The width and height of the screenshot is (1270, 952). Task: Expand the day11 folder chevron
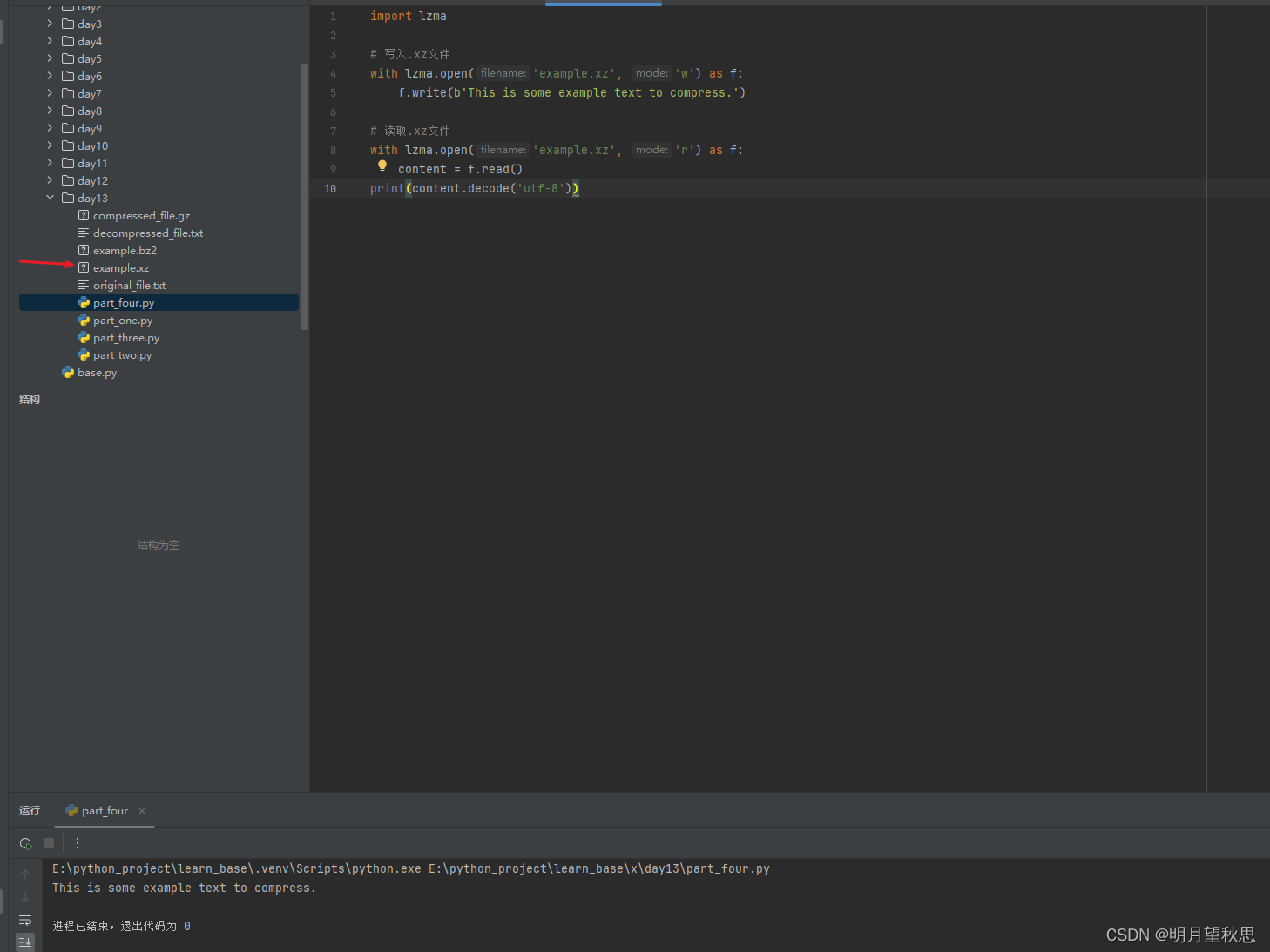tap(50, 163)
